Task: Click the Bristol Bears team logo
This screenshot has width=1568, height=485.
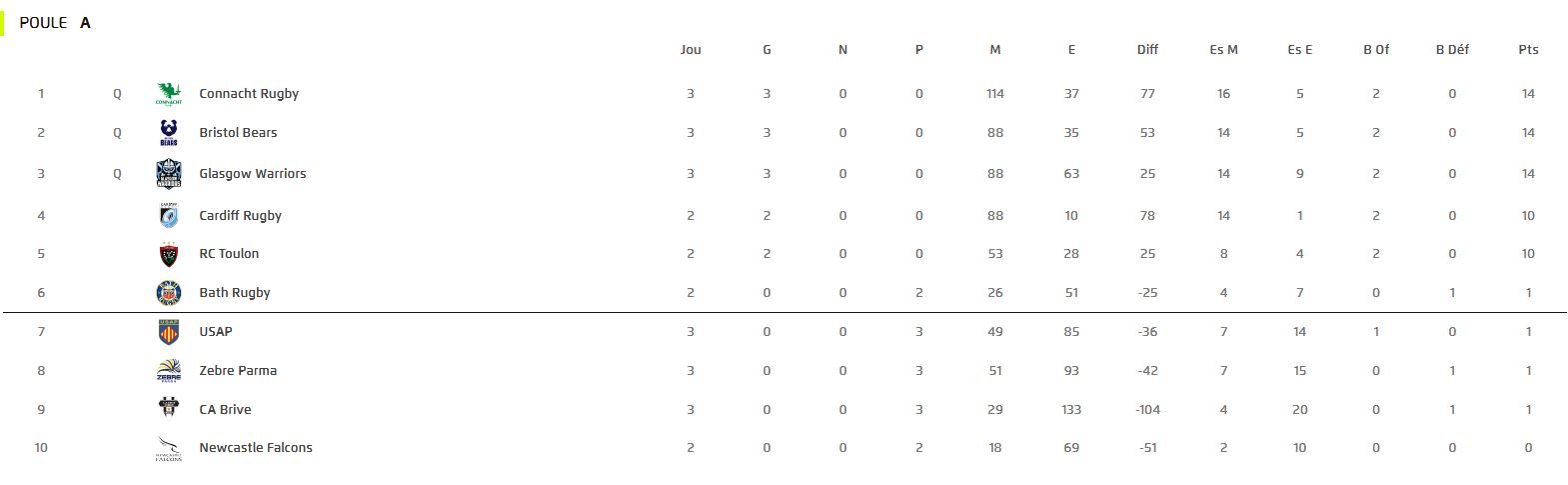Action: pos(169,133)
